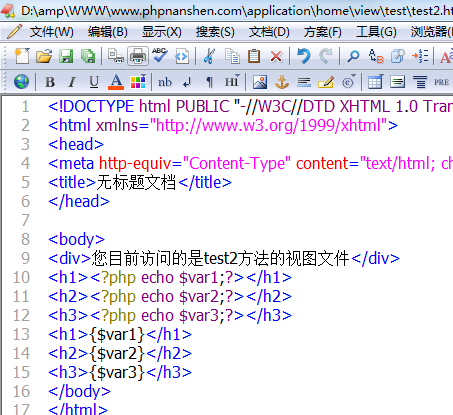Open Find with the magnifier icon
453x415 pixels.
coord(353,56)
